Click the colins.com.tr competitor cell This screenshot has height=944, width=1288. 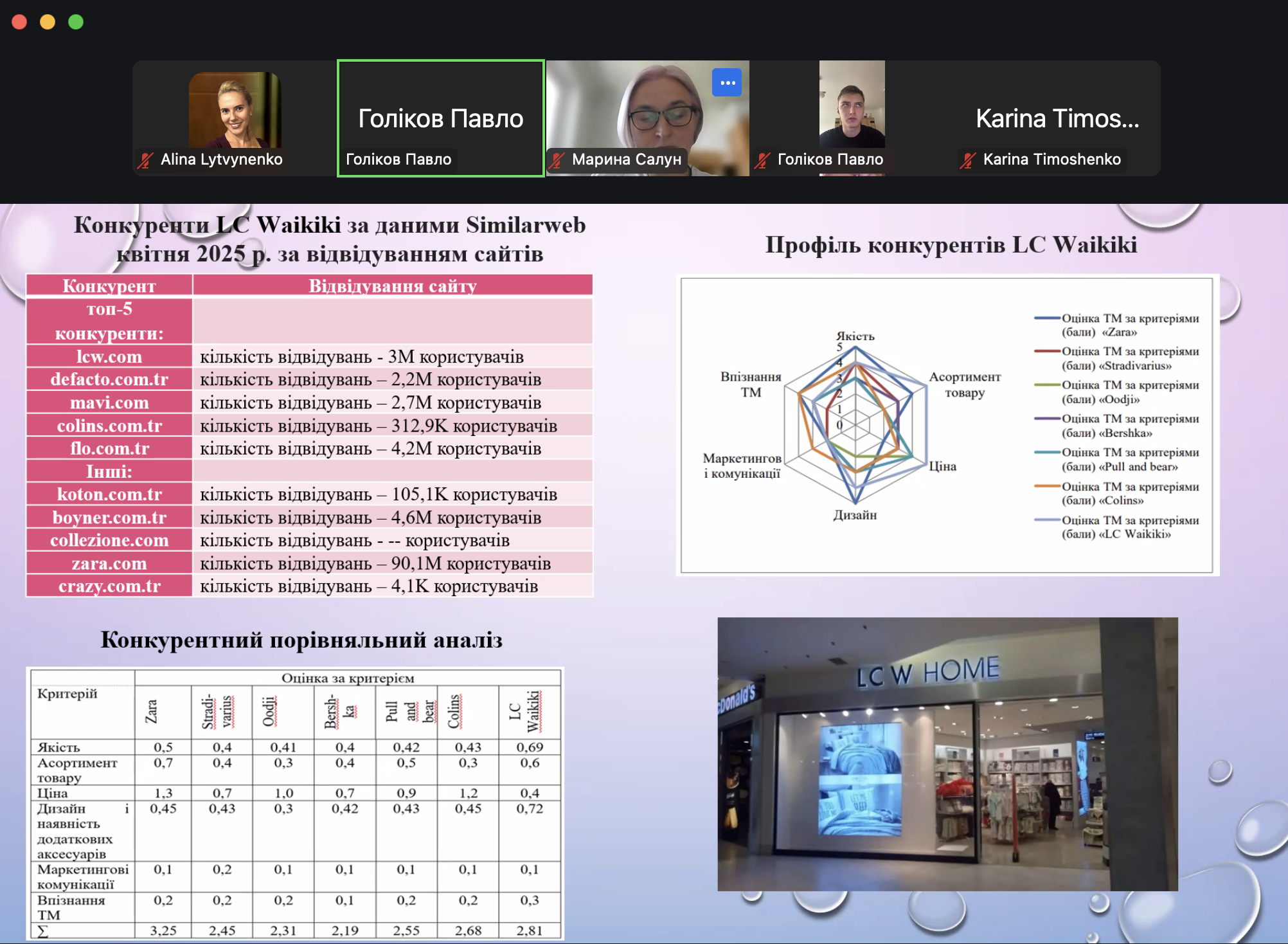(109, 426)
